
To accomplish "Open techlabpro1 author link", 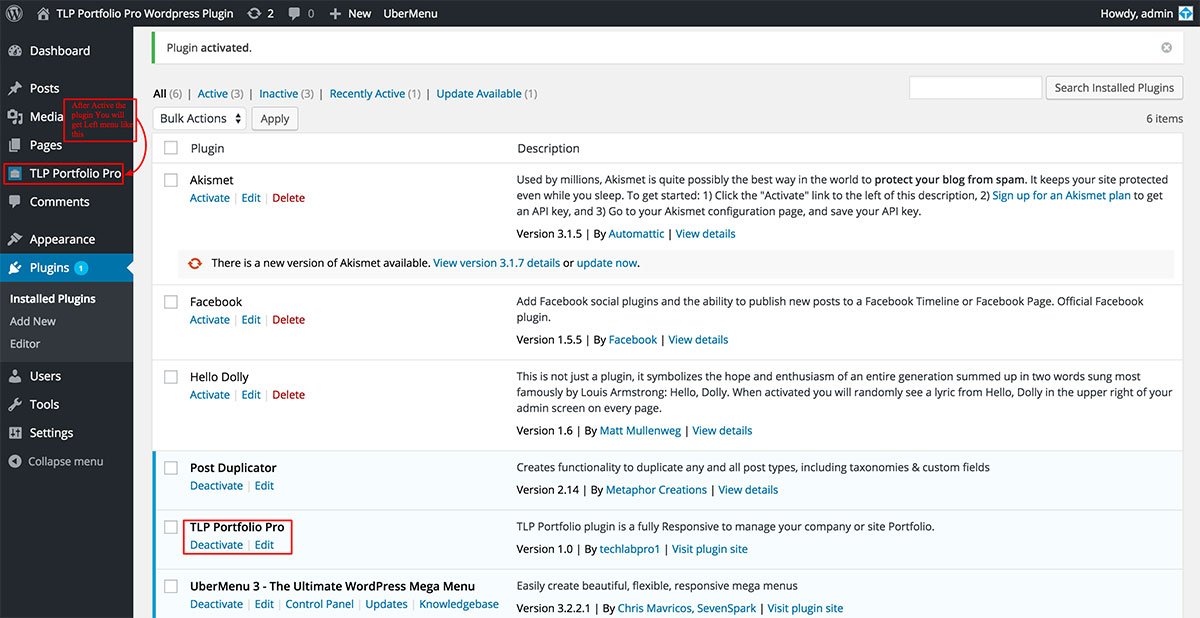I will tap(630, 549).
